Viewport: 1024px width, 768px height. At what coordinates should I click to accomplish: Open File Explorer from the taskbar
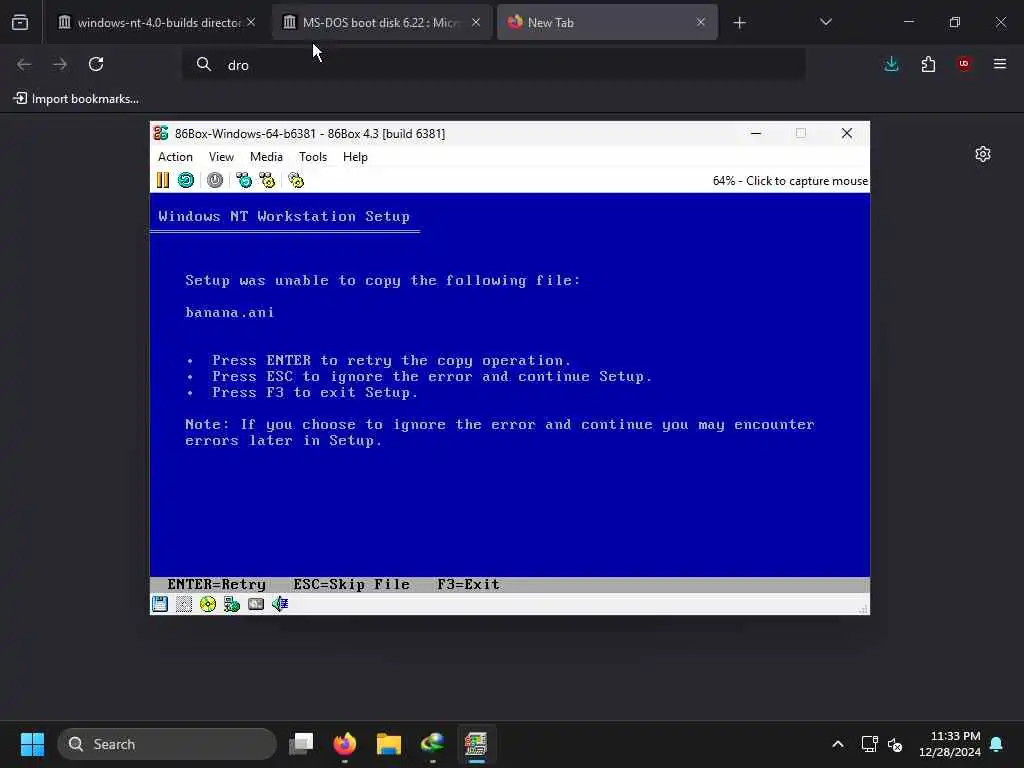coord(389,744)
